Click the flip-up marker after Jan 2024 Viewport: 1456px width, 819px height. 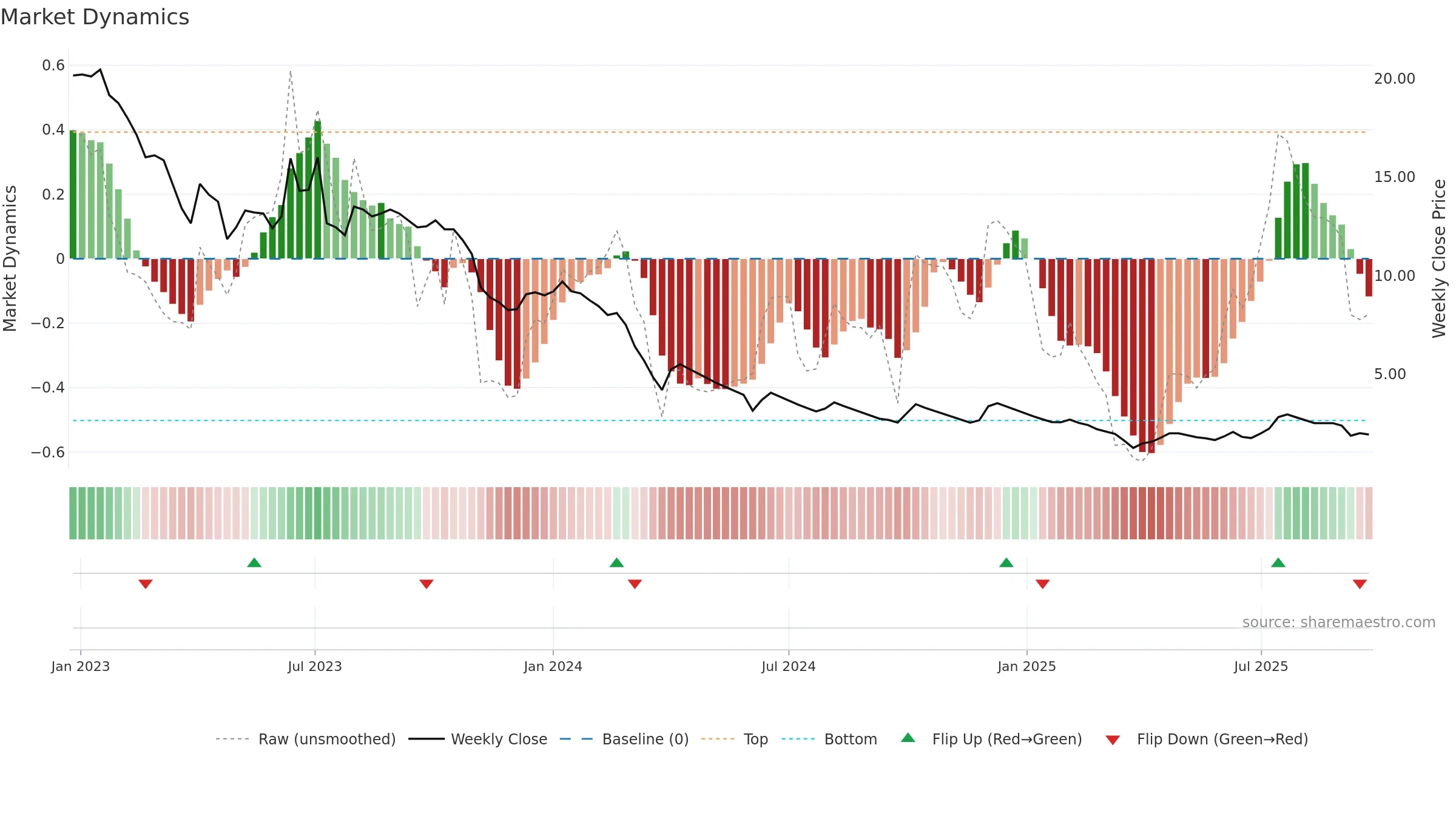616,562
